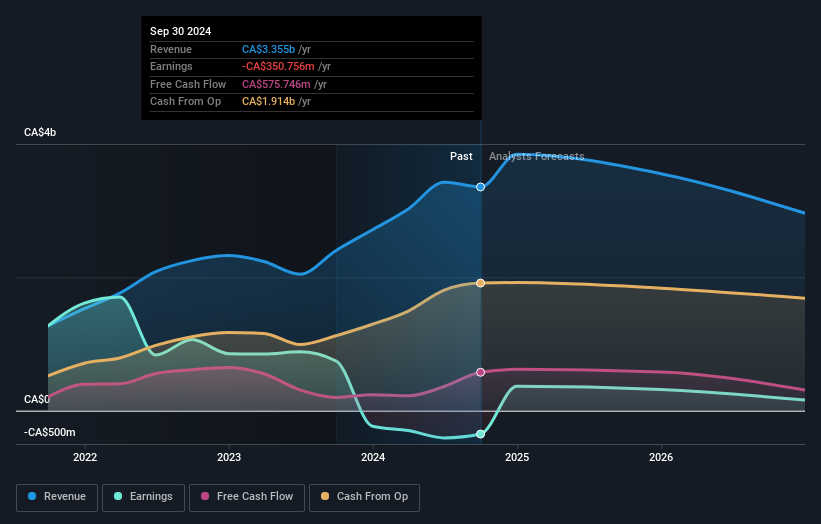
Task: Click the Sep 30 2024 tooltip date
Action: coord(181,31)
